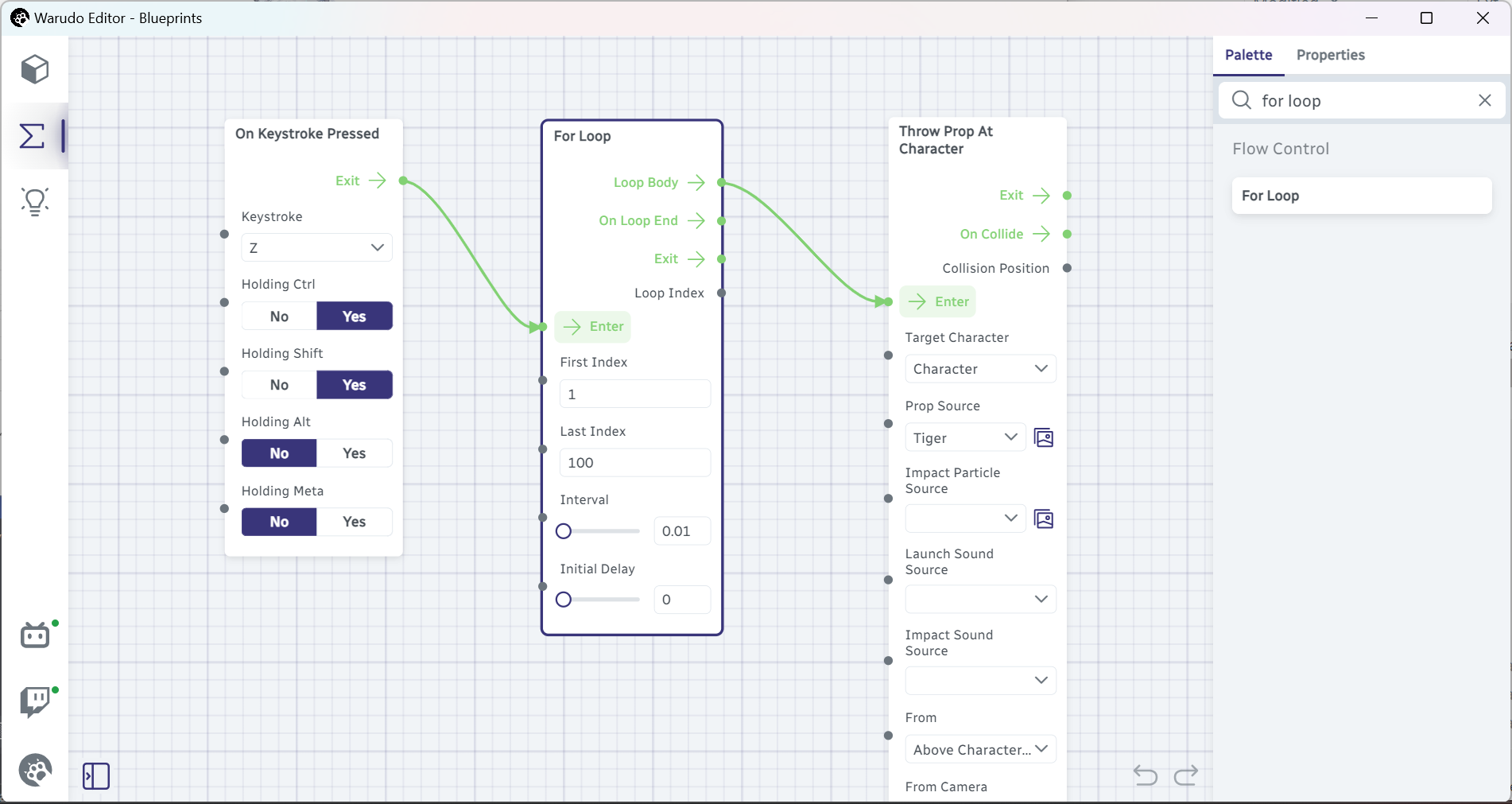Select the Throw Prop At Character node title

pyautogui.click(x=946, y=140)
